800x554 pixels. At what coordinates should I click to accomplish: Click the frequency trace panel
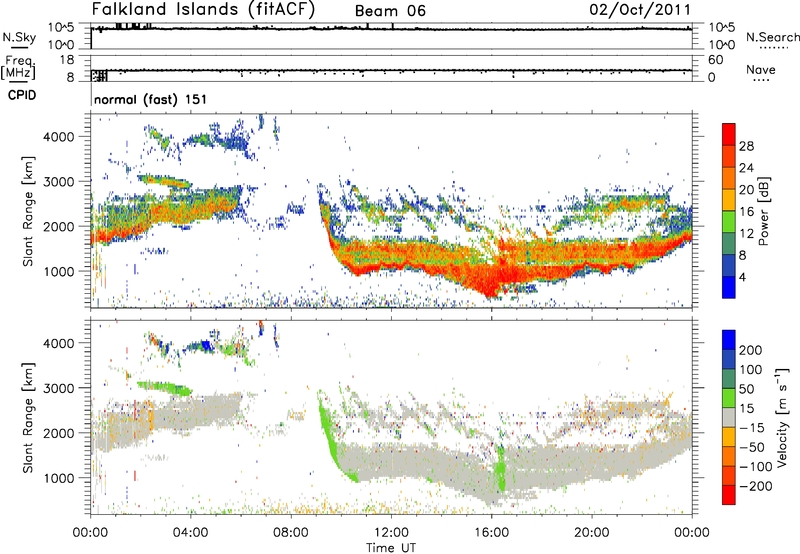(x=391, y=68)
